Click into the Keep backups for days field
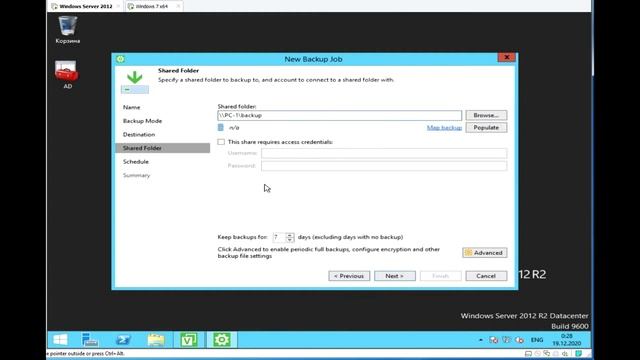 pyautogui.click(x=279, y=237)
